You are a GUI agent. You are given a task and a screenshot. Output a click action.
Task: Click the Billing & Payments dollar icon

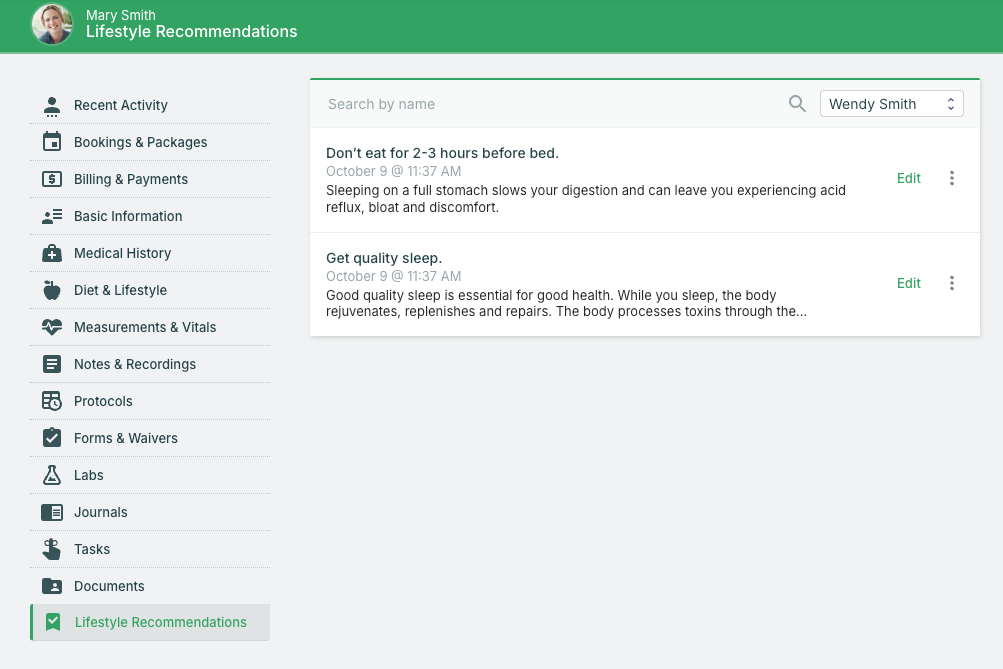coord(52,179)
